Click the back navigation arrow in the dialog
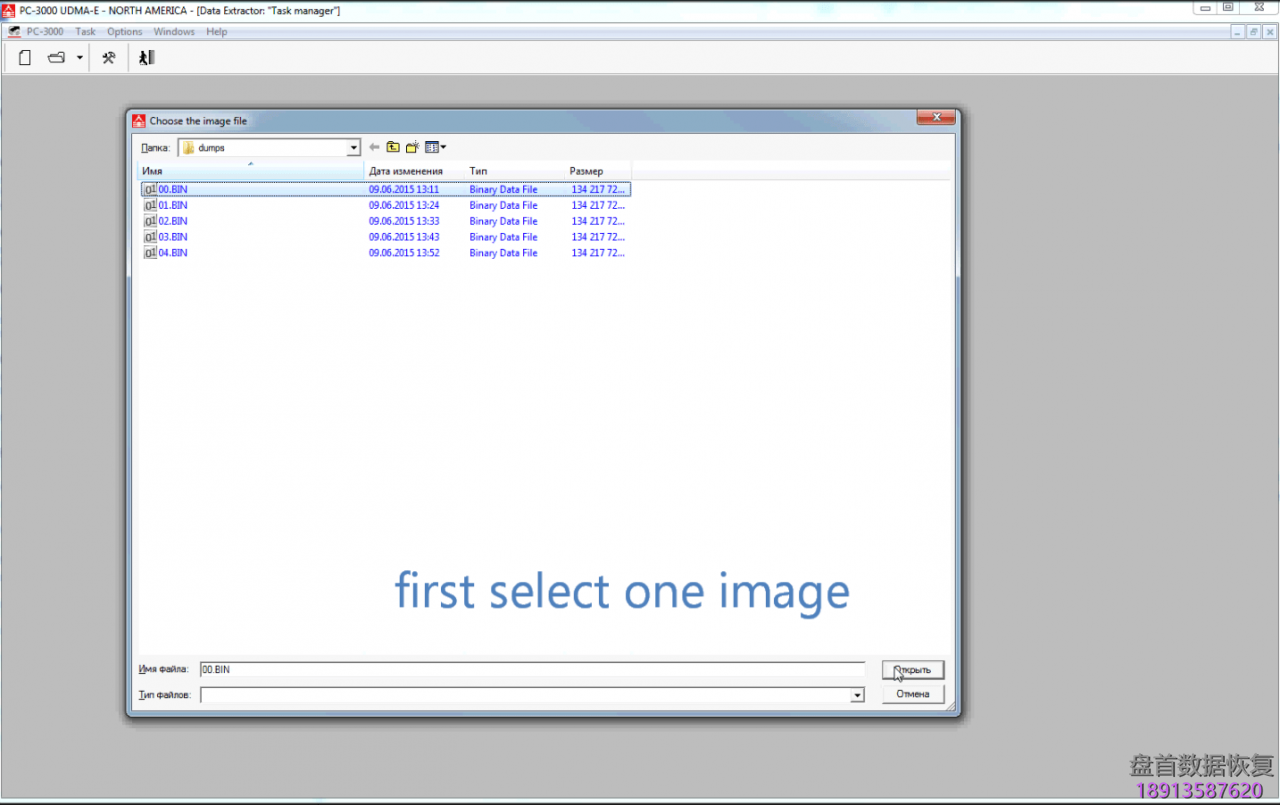The image size is (1280, 805). click(374, 147)
